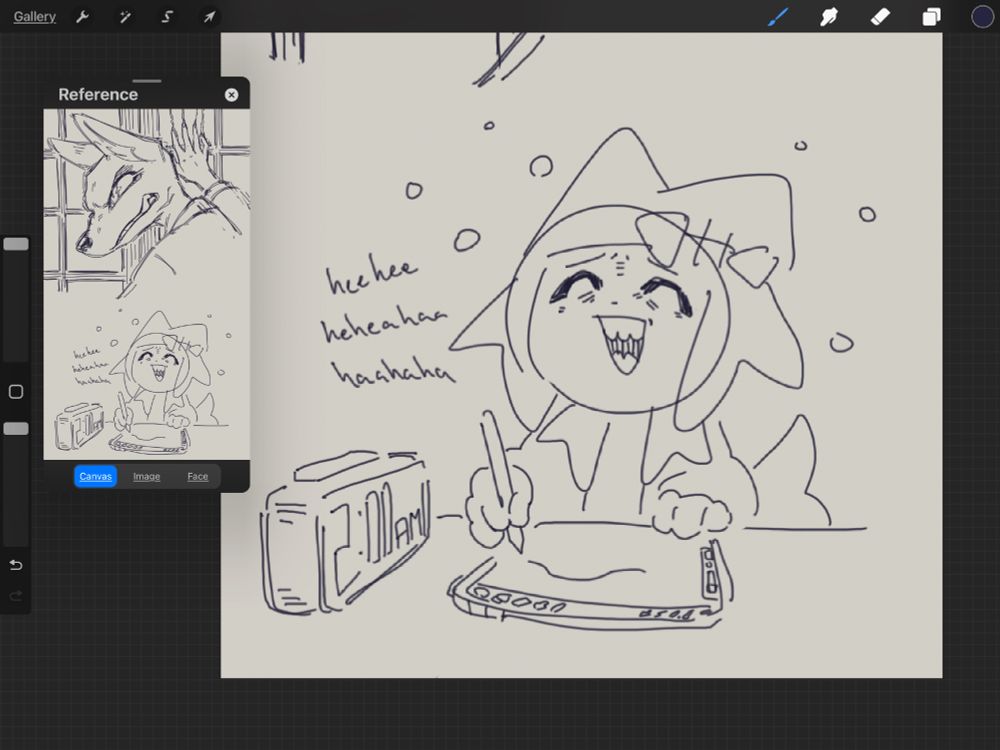
Task: Click the Reference panel drag handle
Action: (x=147, y=81)
